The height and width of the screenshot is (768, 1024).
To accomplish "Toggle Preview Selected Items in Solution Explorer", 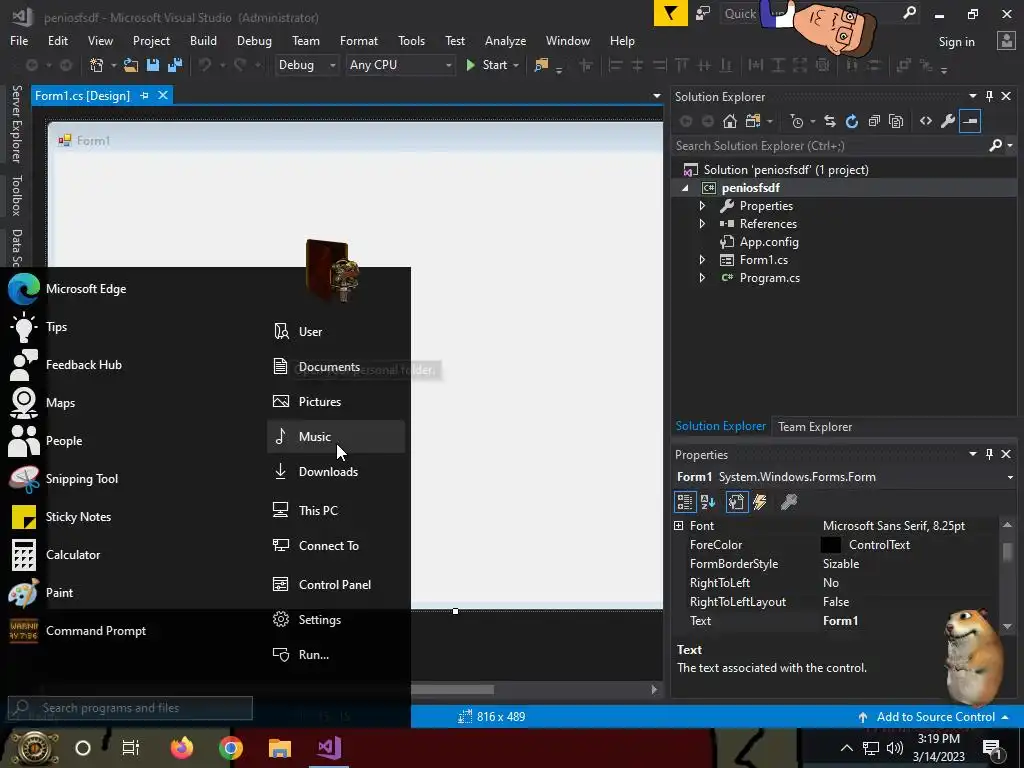I will (970, 121).
